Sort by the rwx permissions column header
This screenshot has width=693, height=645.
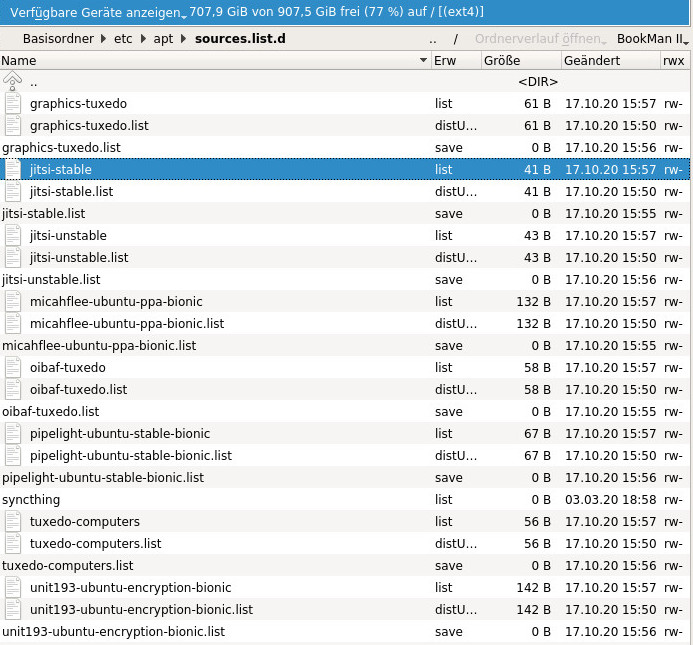pos(675,60)
